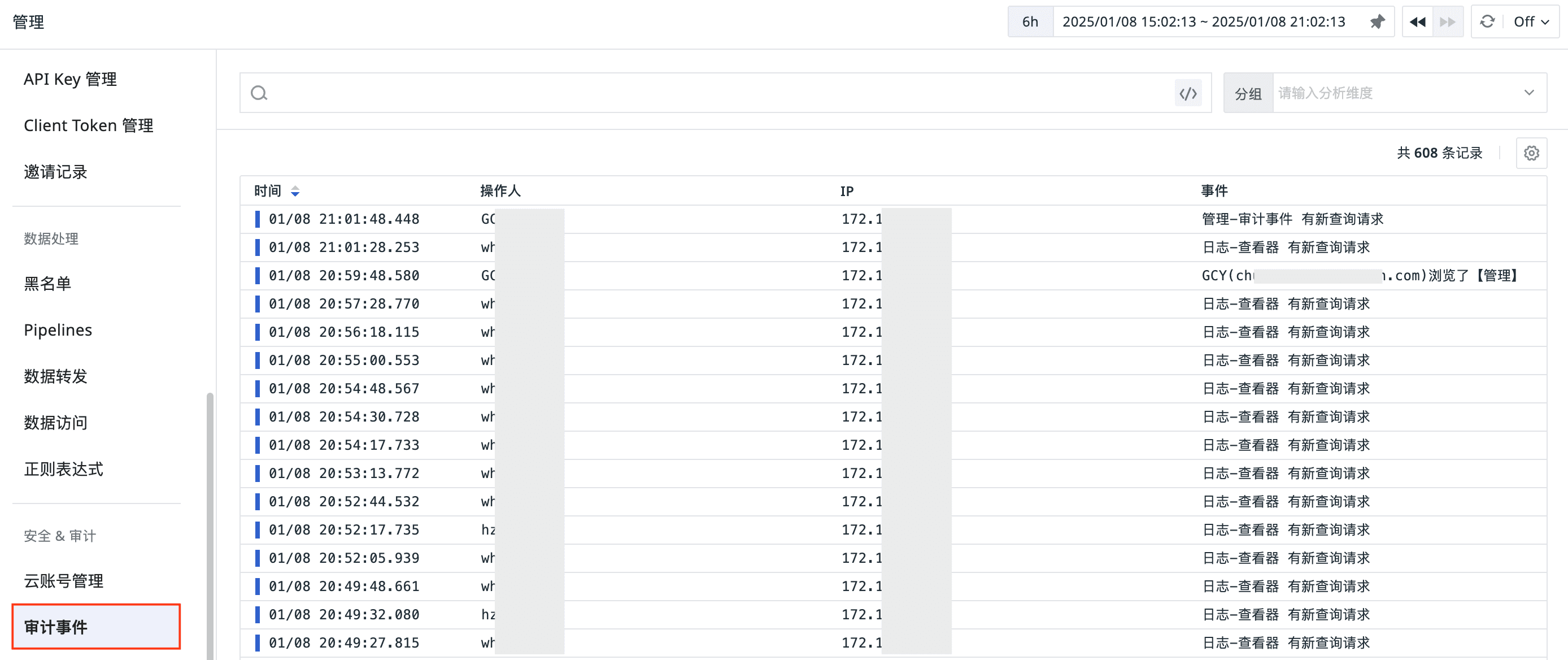Image resolution: width=1568 pixels, height=660 pixels.
Task: Click the pin time range icon
Action: click(1377, 22)
